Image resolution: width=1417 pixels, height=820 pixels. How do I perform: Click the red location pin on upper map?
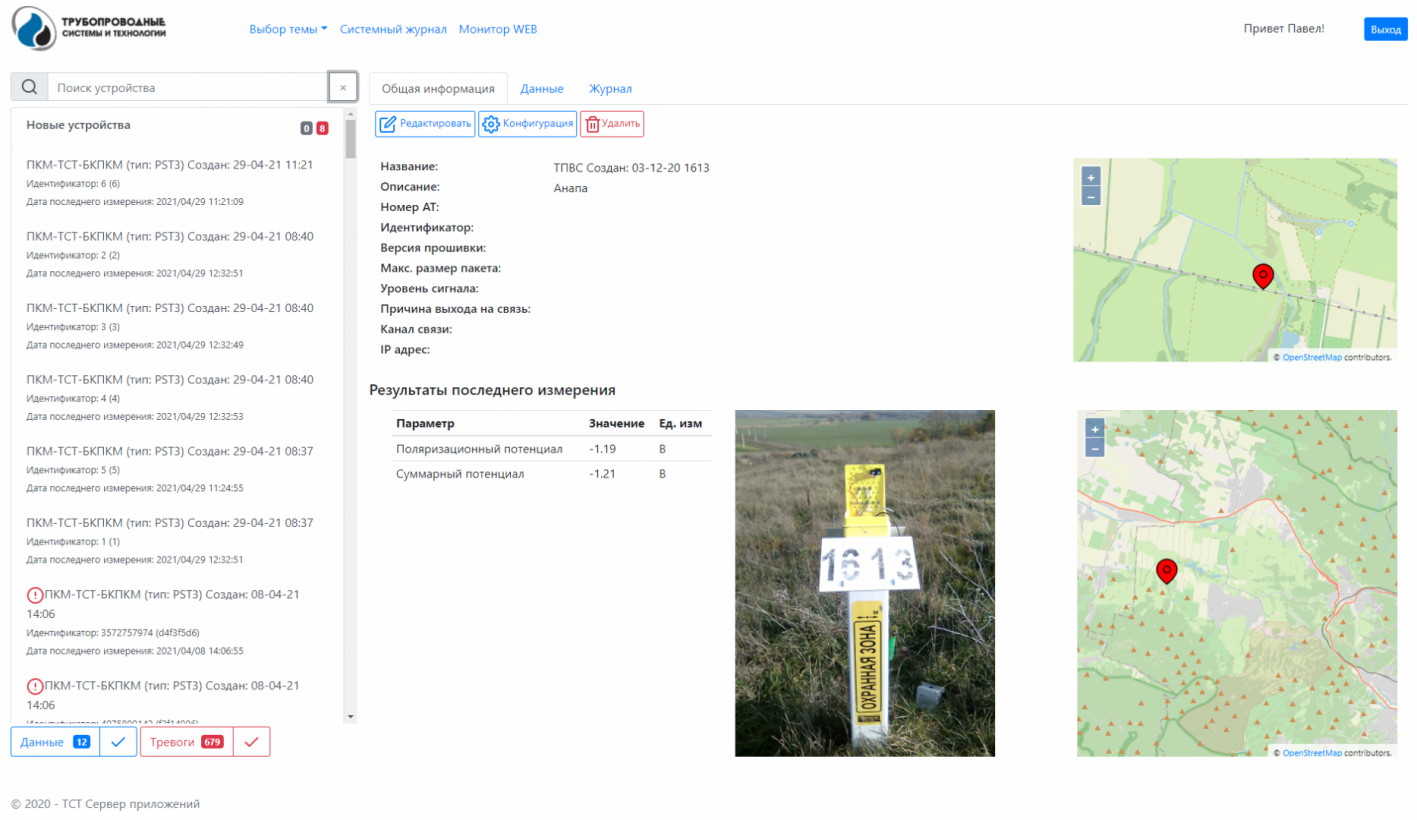[1263, 277]
